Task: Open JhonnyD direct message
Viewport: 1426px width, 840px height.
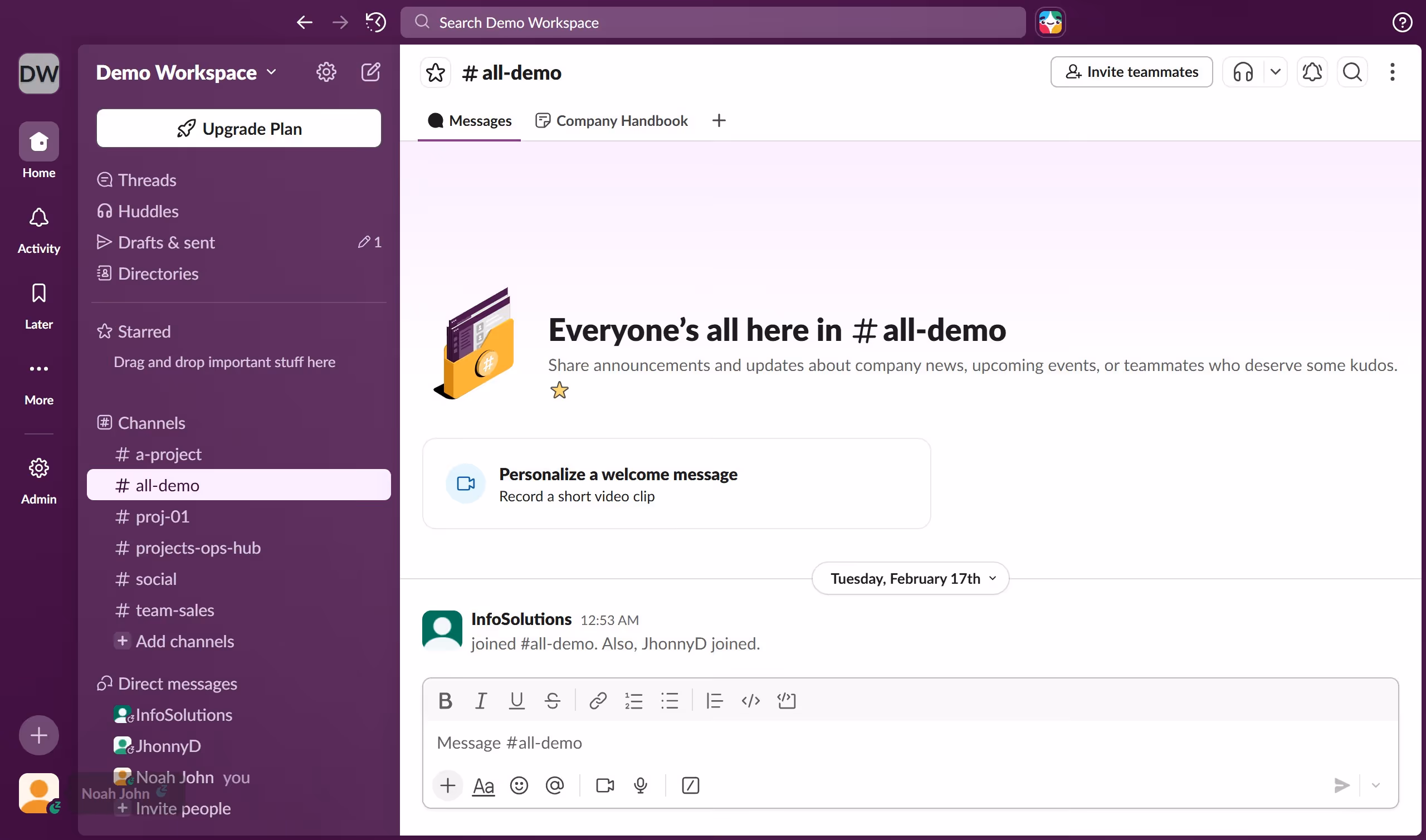Action: 238,745
